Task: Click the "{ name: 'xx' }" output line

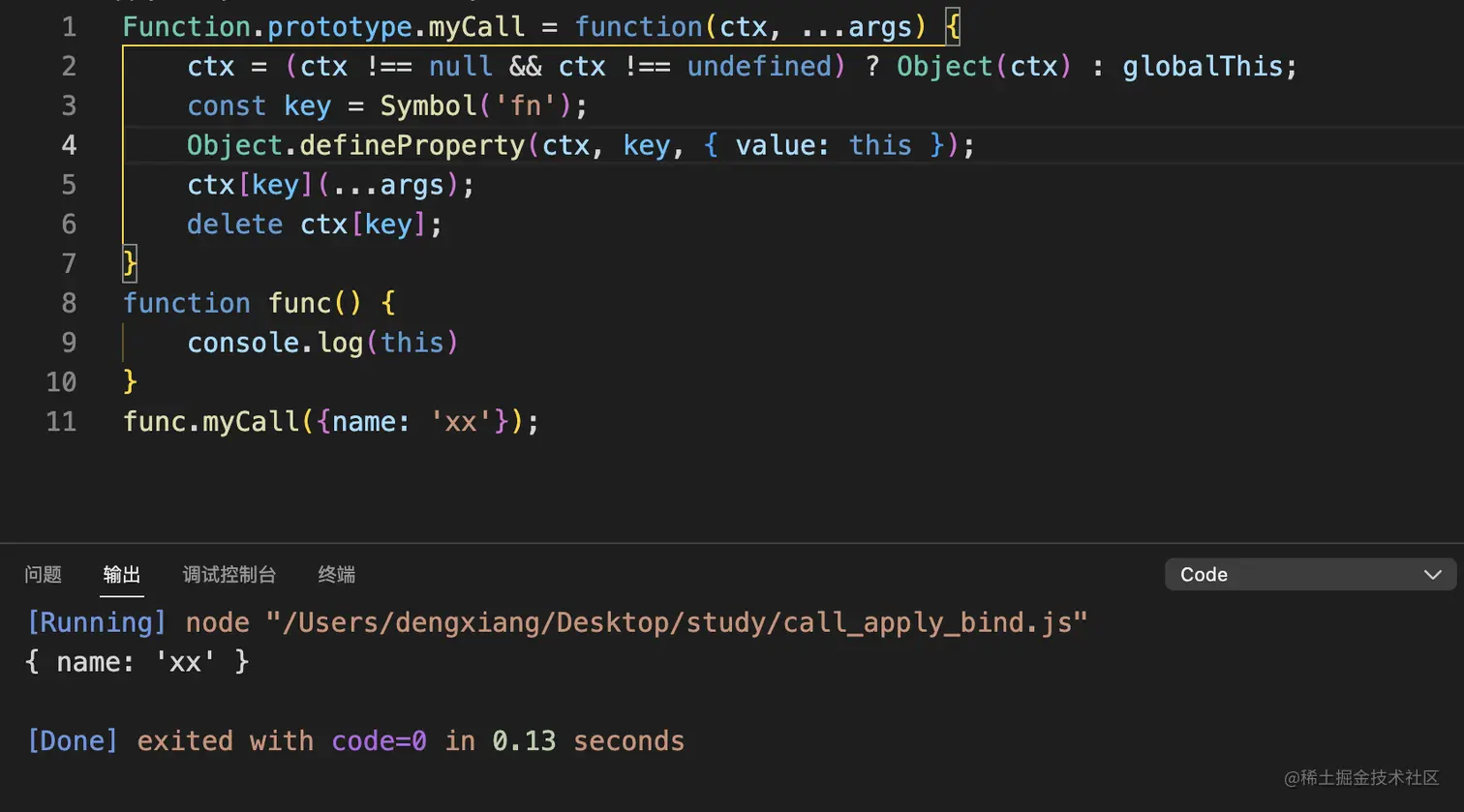Action: pos(137,662)
